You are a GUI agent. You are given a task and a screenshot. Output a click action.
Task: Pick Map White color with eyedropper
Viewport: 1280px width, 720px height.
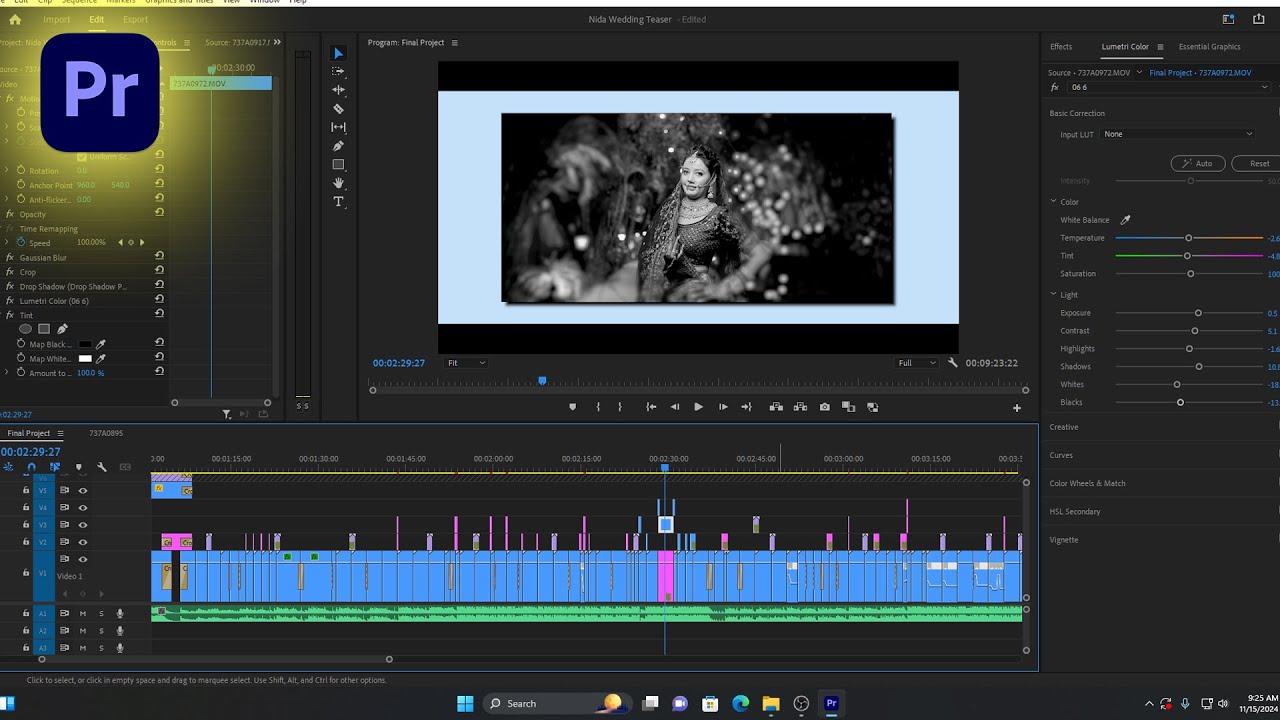click(100, 358)
